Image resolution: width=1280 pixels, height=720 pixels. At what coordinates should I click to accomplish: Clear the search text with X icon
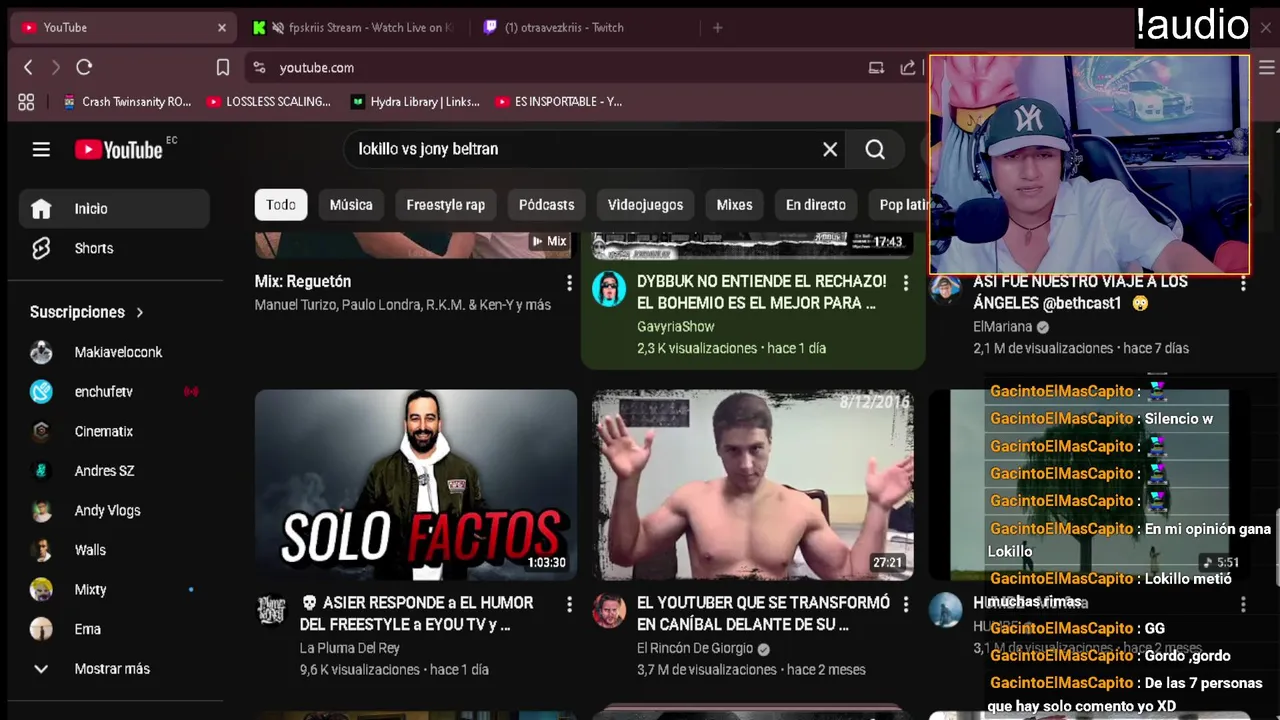pyautogui.click(x=830, y=149)
